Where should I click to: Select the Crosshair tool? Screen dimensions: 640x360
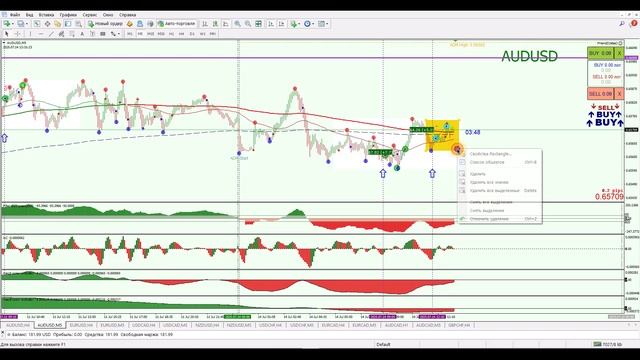point(17,34)
